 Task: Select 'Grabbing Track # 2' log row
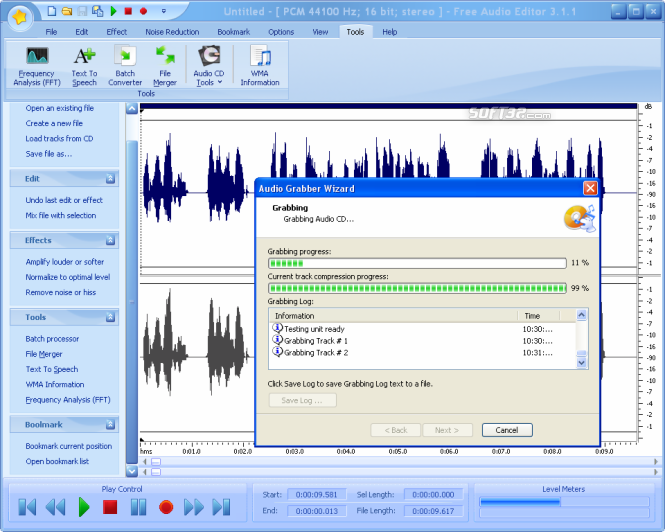(x=423, y=353)
